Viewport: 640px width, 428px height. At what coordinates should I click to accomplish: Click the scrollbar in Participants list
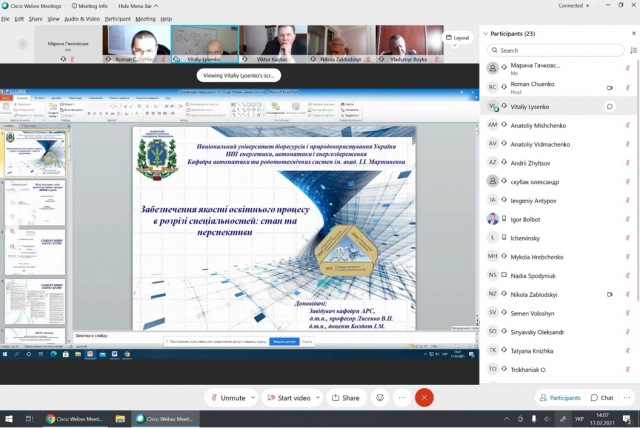point(637,180)
